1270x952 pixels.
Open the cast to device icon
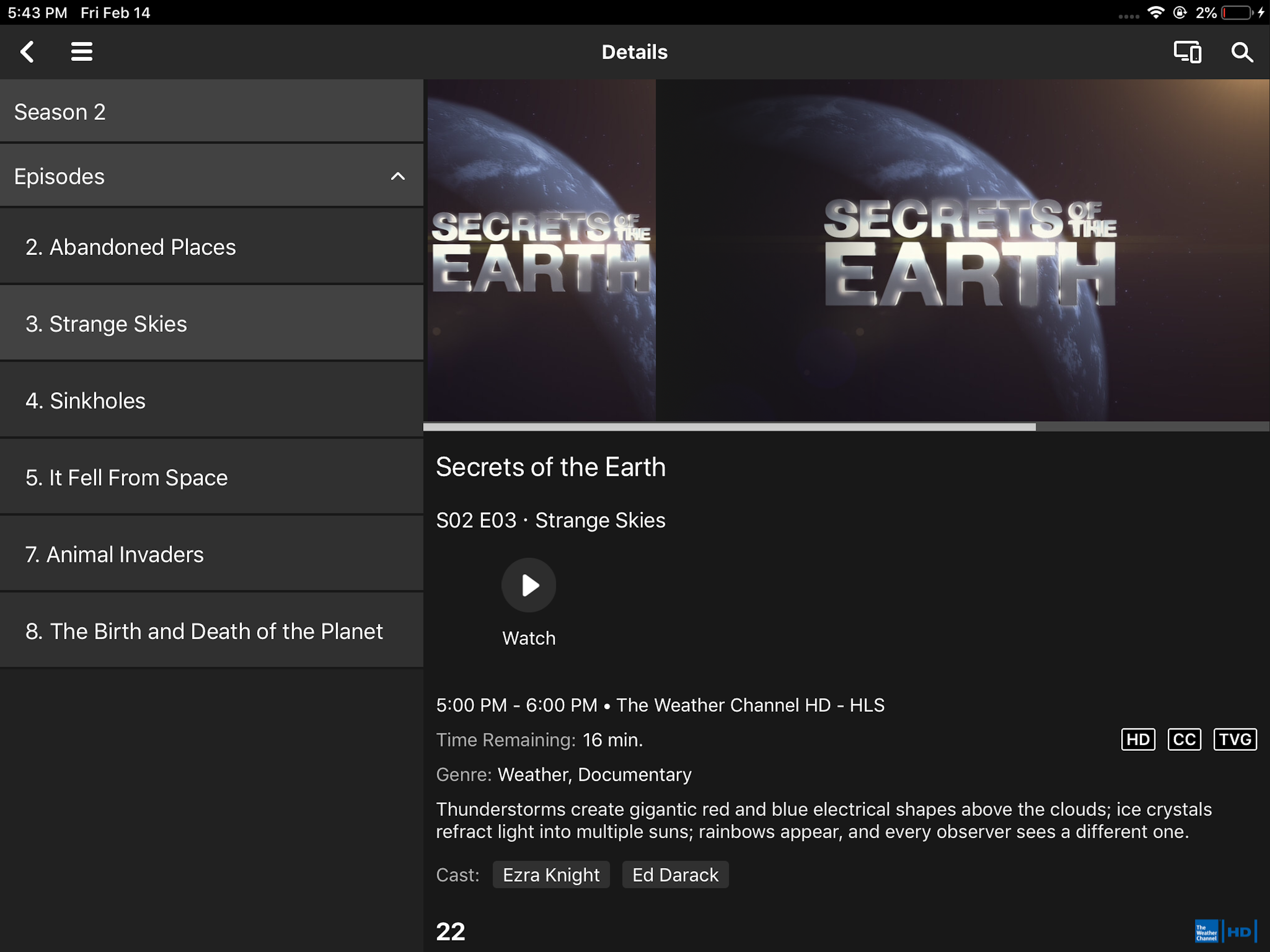click(x=1187, y=52)
